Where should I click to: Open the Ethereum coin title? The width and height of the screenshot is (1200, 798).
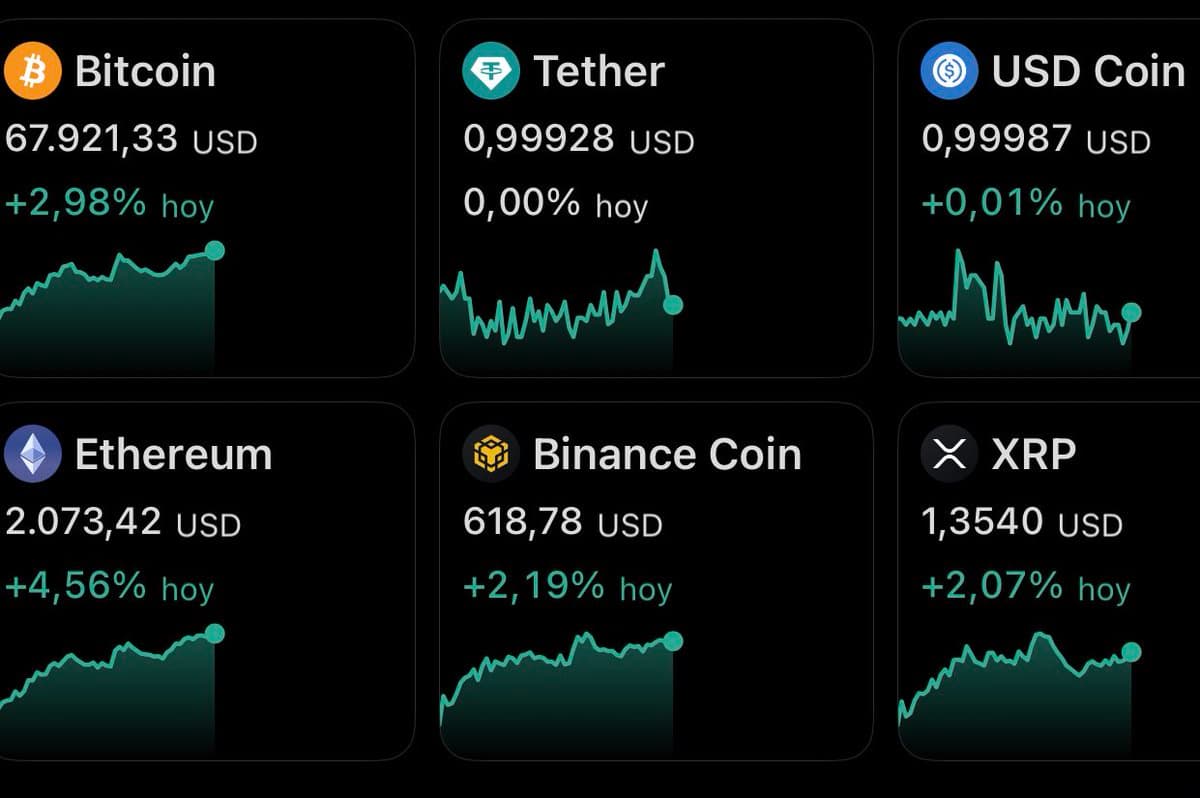click(x=173, y=454)
